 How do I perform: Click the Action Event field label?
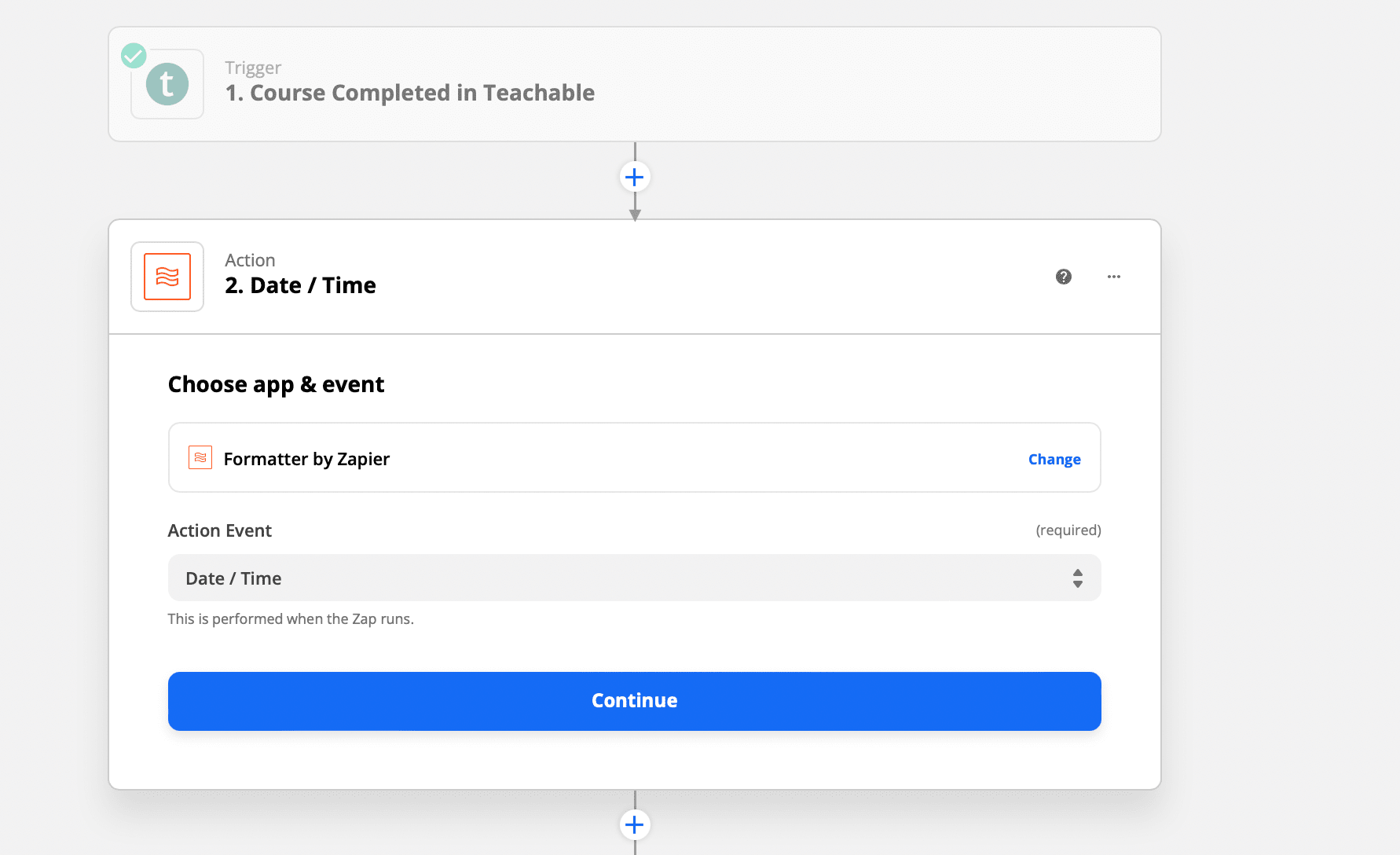click(220, 530)
